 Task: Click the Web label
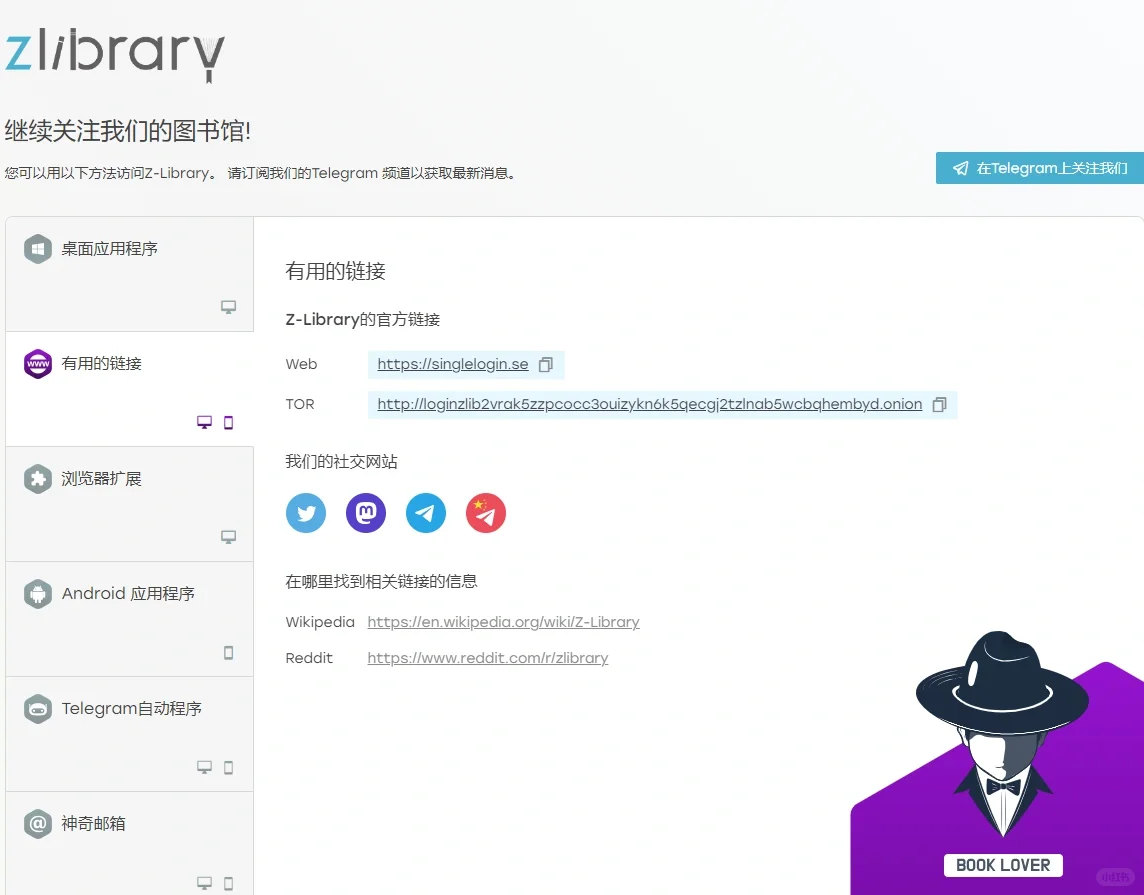[x=301, y=364]
